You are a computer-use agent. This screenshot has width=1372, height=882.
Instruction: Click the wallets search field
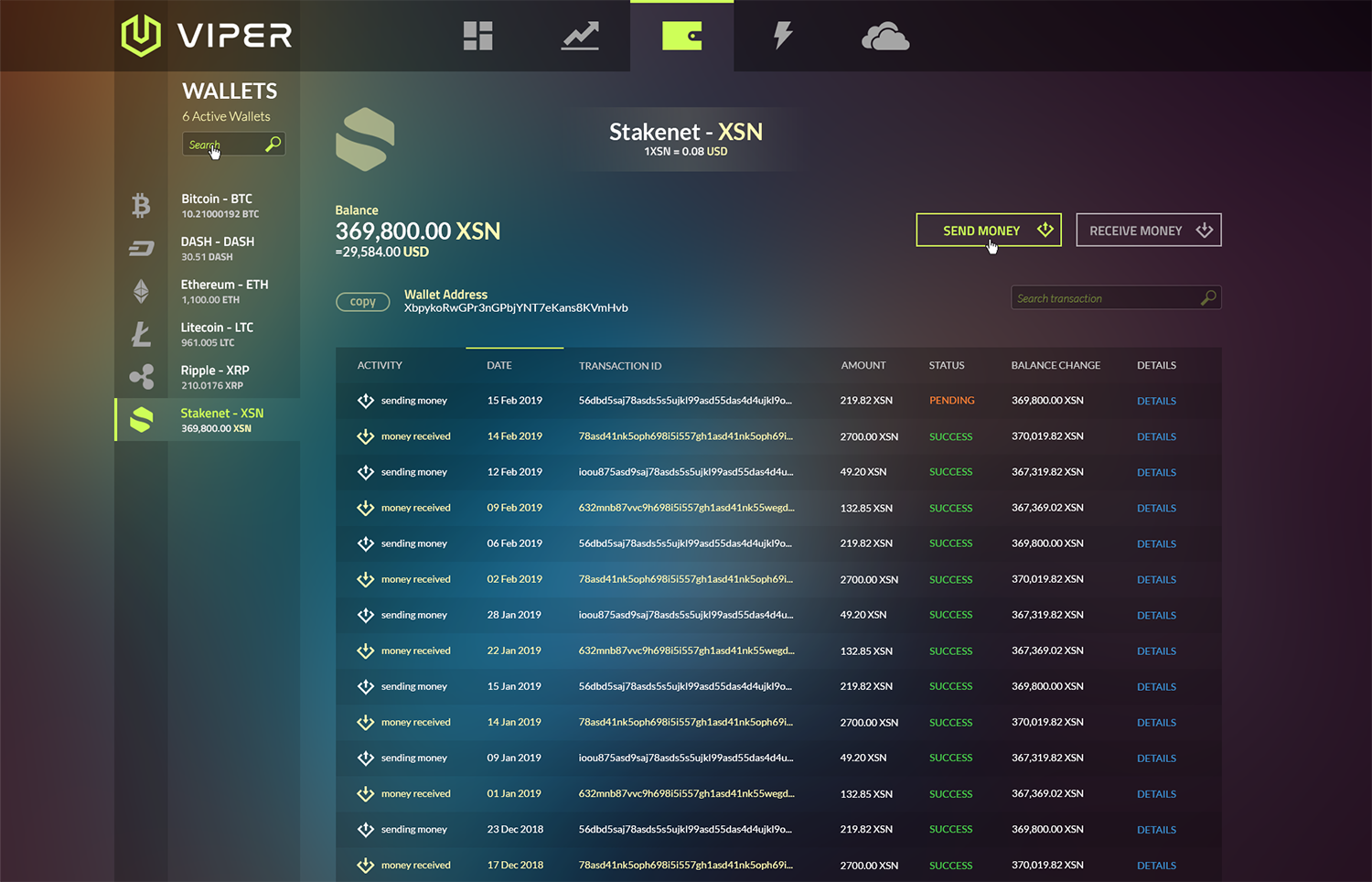(x=233, y=144)
